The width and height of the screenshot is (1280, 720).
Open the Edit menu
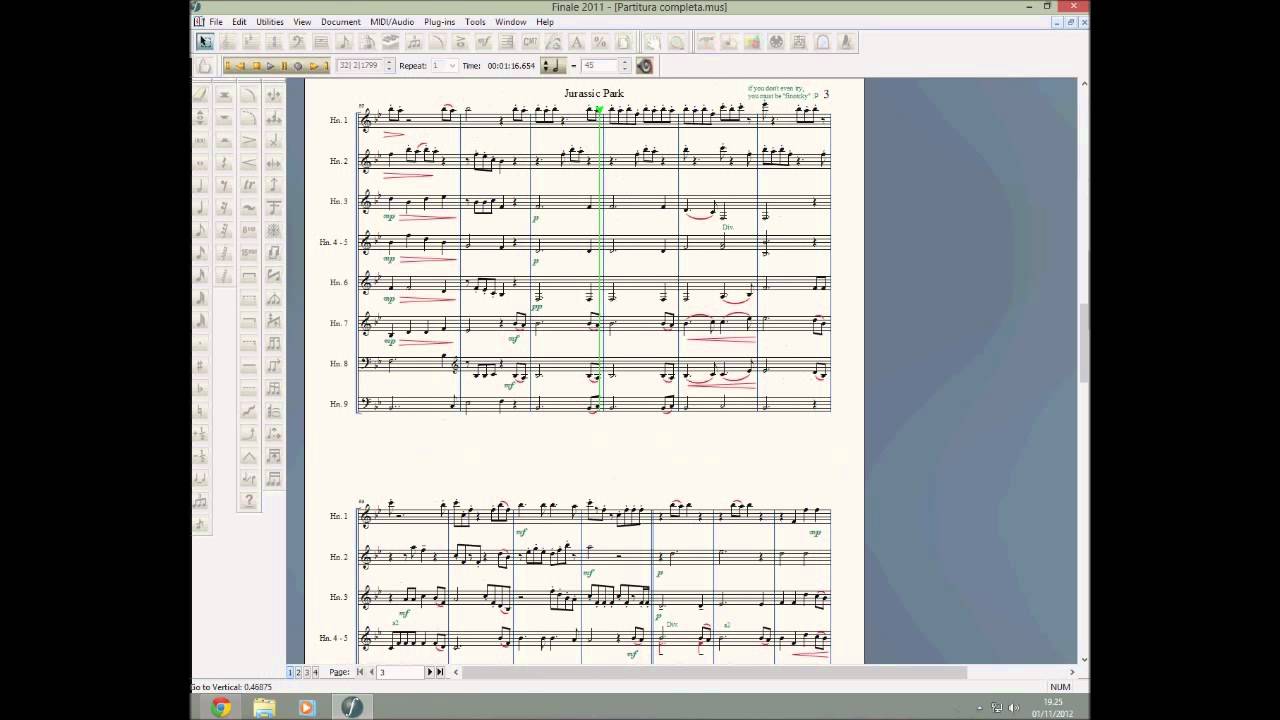click(240, 22)
